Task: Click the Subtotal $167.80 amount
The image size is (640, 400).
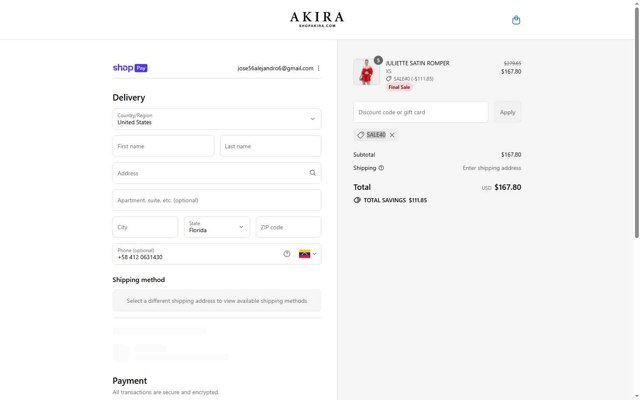Action: coord(511,155)
